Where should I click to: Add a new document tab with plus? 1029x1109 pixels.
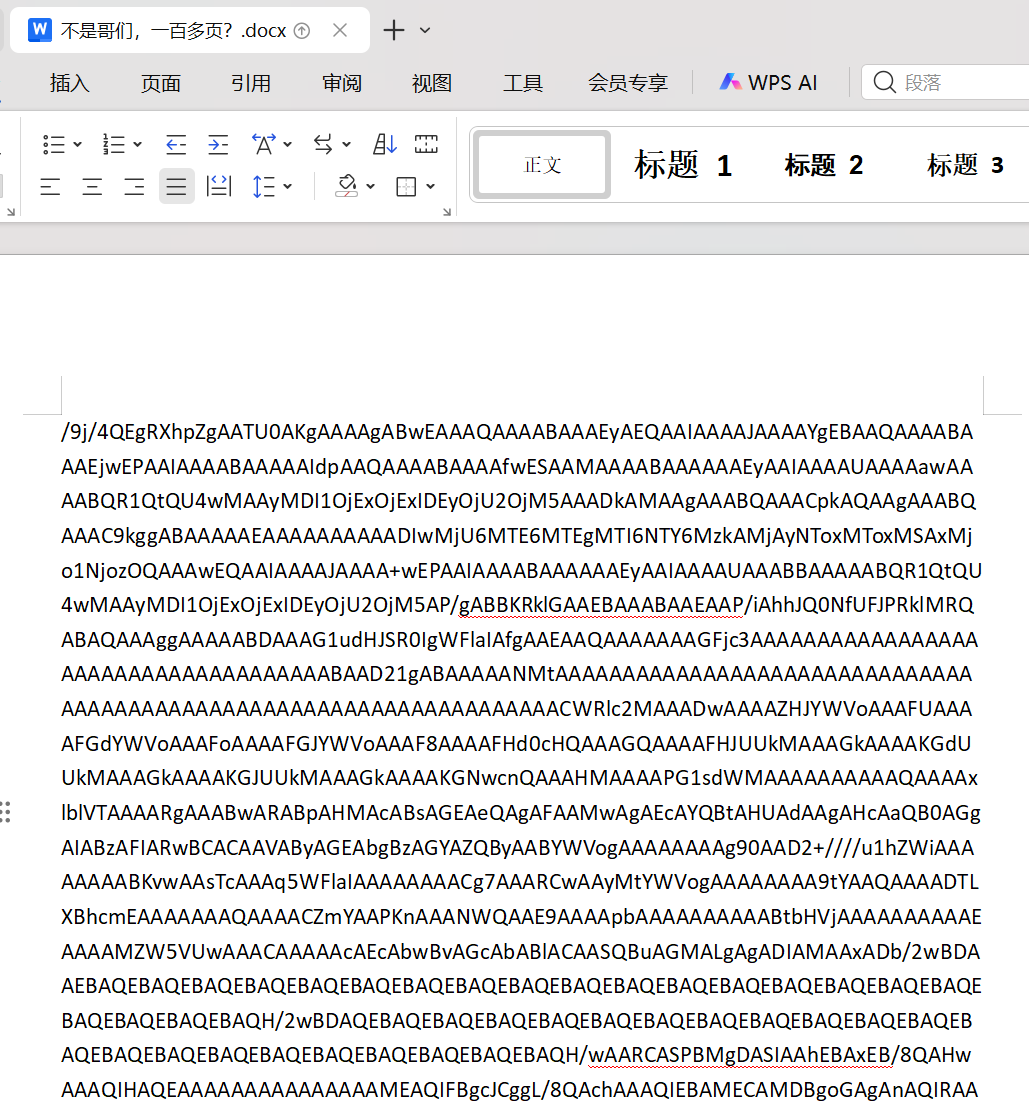click(x=394, y=31)
